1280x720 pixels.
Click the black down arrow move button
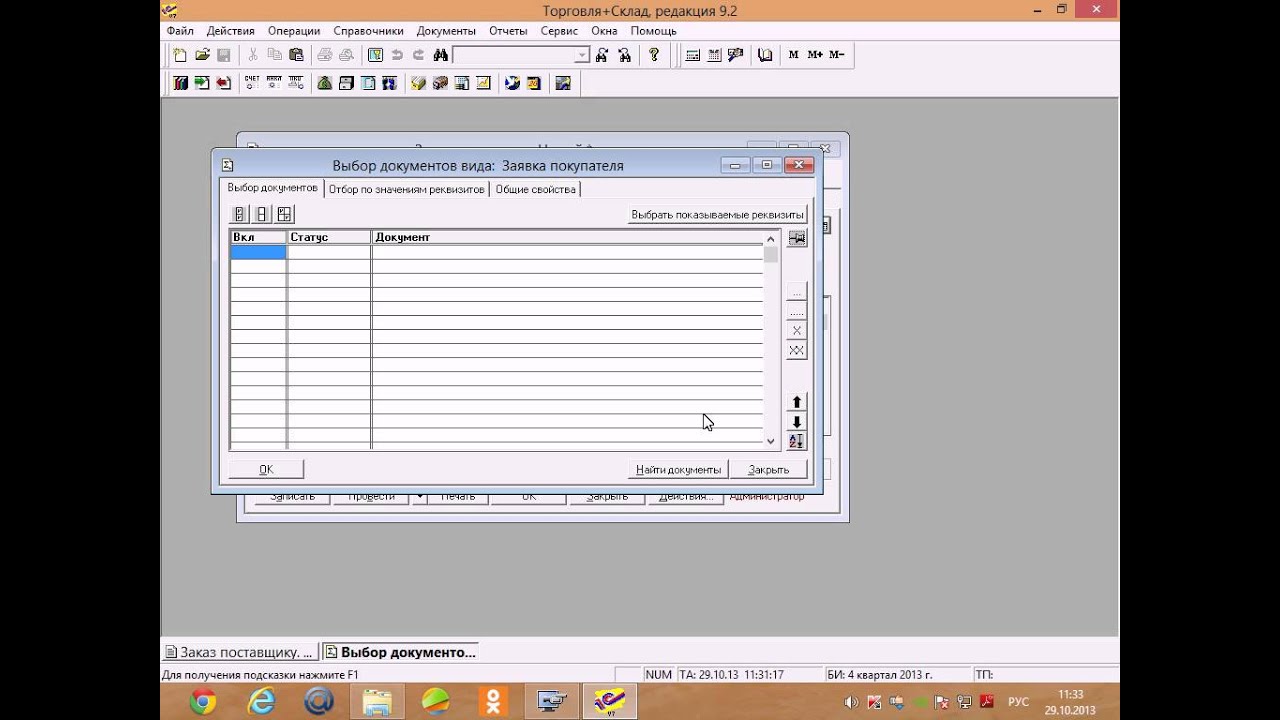point(797,422)
